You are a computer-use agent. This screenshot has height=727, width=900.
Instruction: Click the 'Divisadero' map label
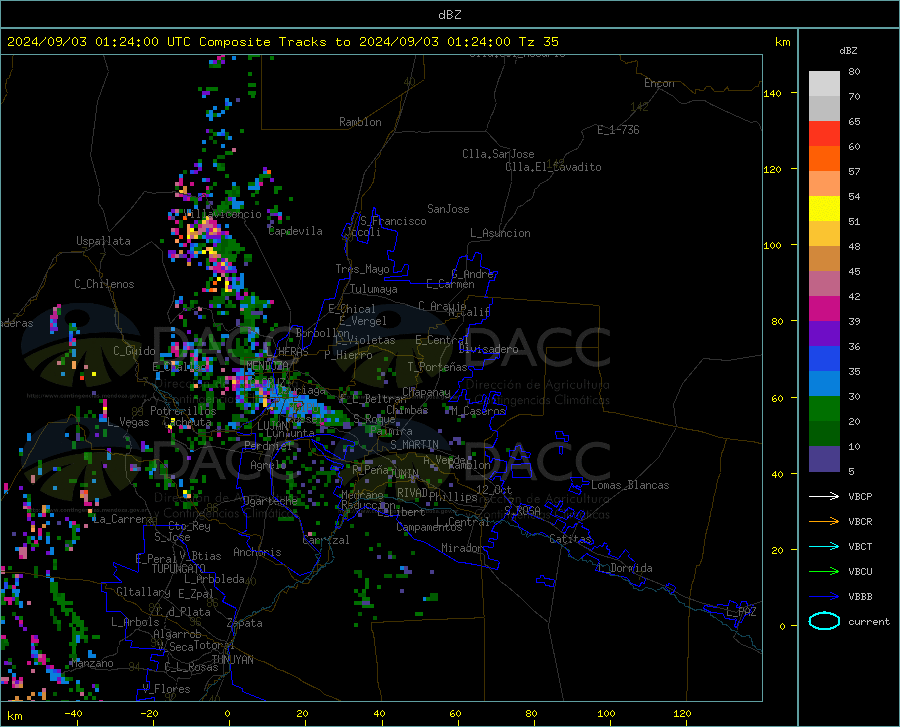coord(488,349)
